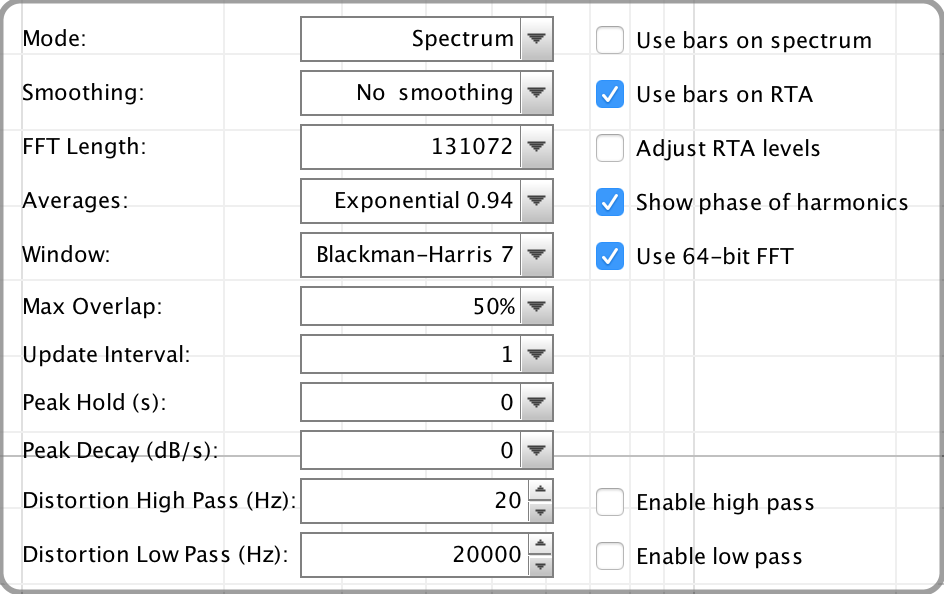This screenshot has height=594, width=944.
Task: Tick the Enable high pass checkbox
Action: (609, 502)
